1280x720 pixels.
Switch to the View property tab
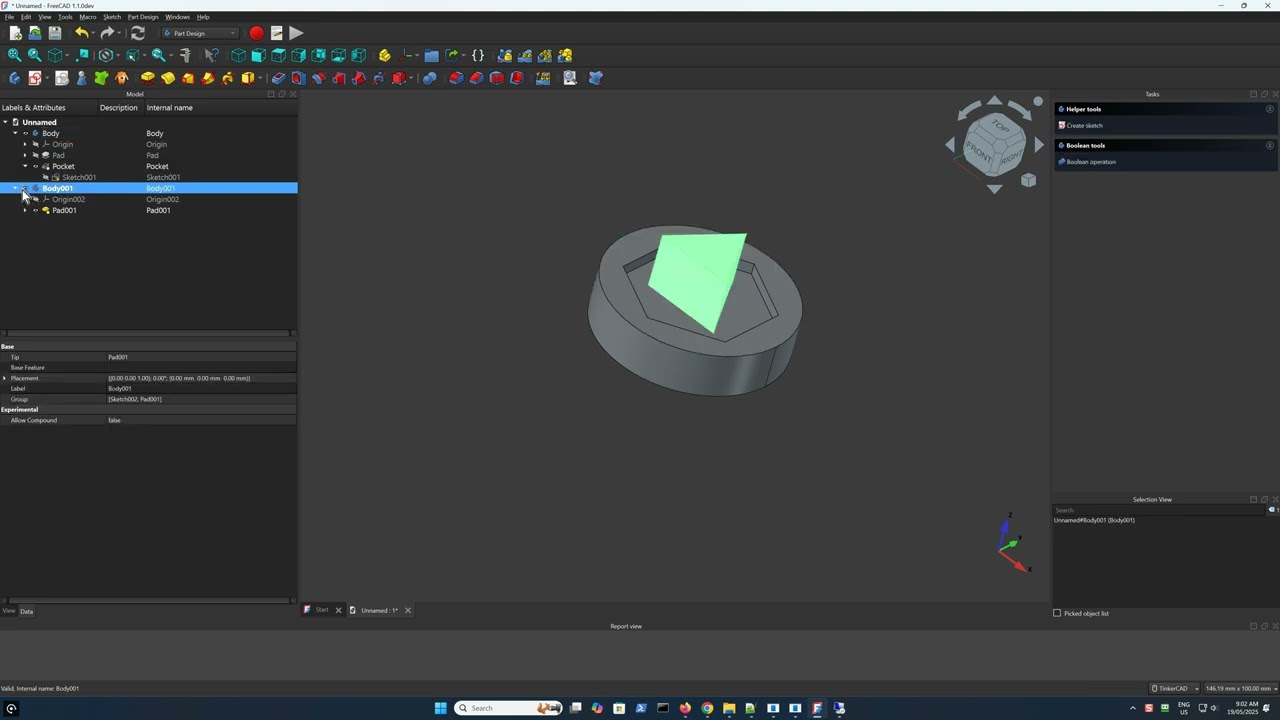click(x=9, y=611)
